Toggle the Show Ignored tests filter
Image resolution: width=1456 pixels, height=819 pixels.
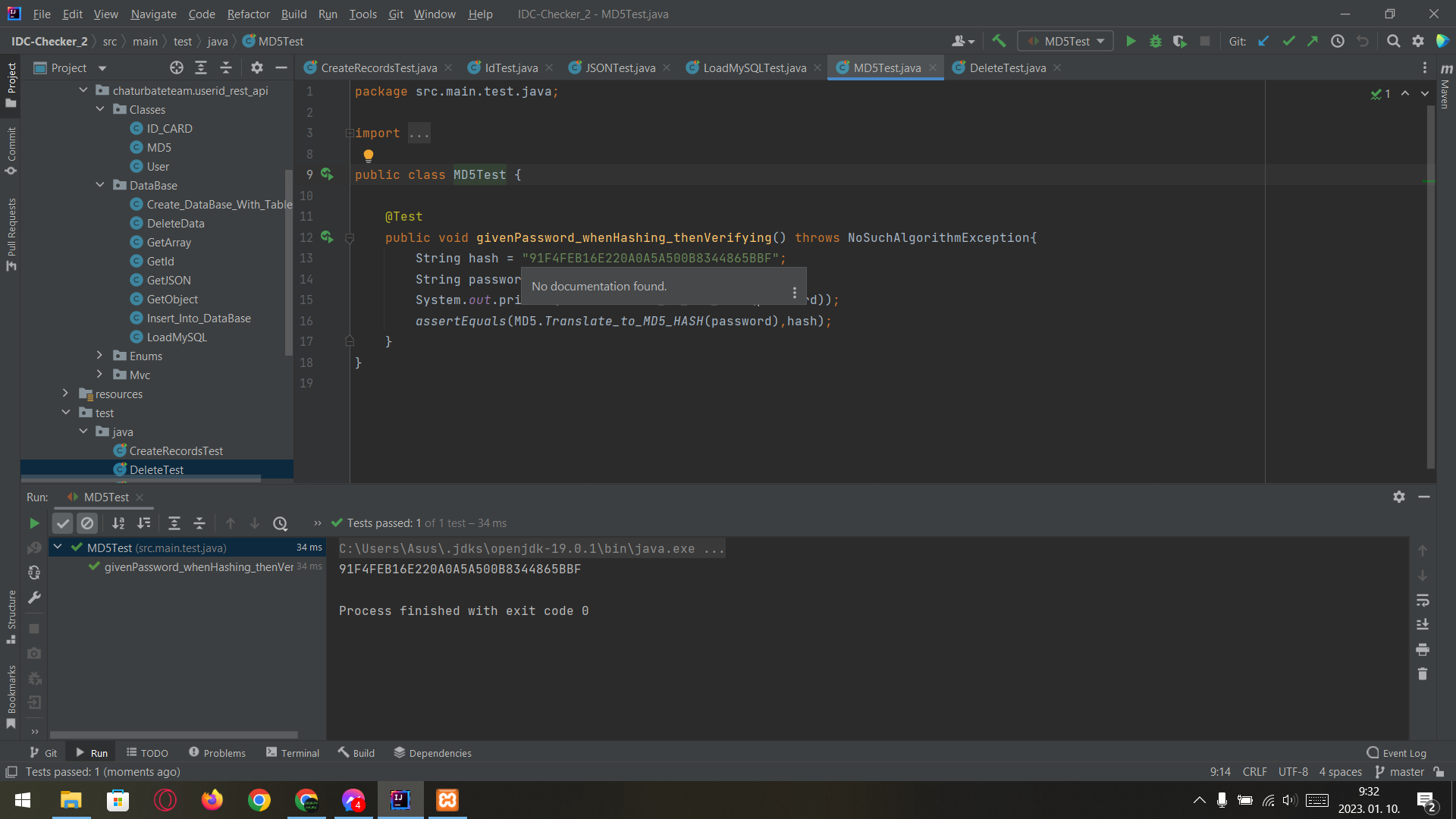click(87, 523)
